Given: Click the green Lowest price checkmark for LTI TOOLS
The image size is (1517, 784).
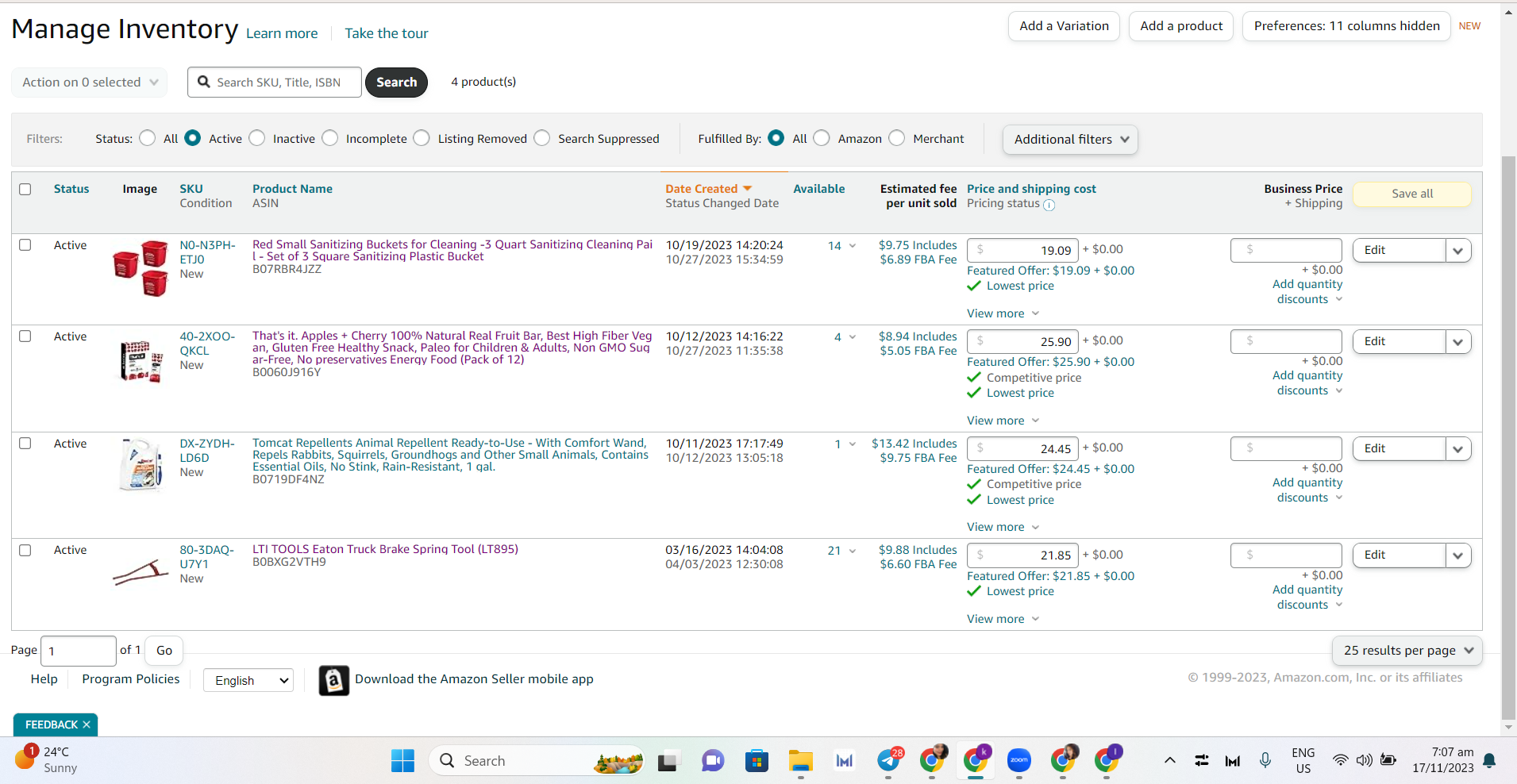Looking at the screenshot, I should click(x=974, y=591).
